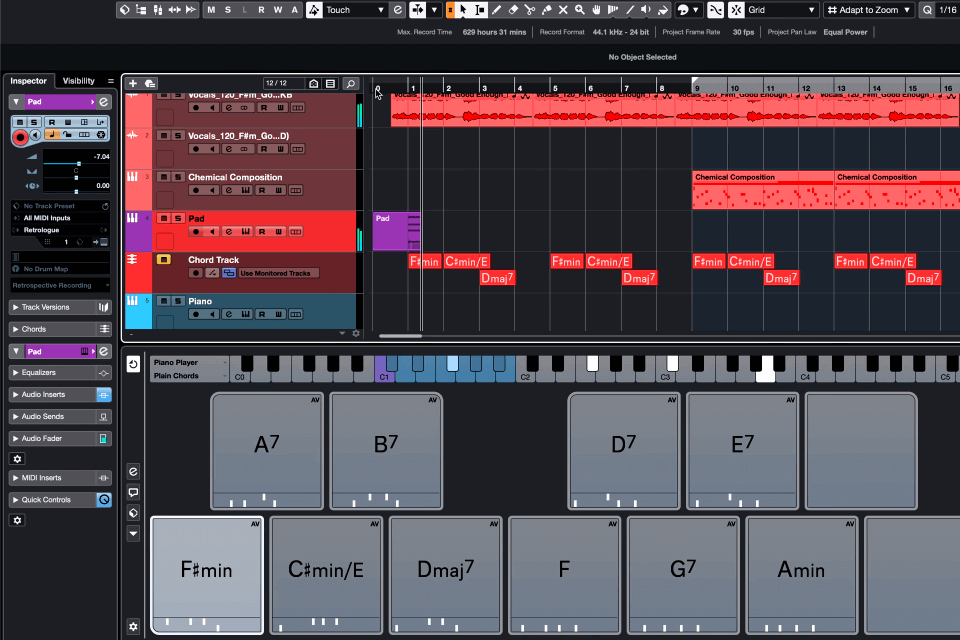Trigger the A7 chord pad
Image resolution: width=960 pixels, height=640 pixels.
pos(267,451)
